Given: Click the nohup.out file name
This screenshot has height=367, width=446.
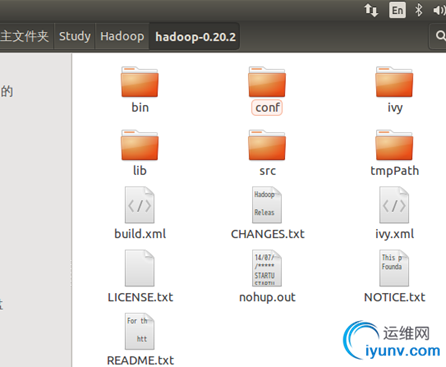Looking at the screenshot, I should tap(267, 298).
